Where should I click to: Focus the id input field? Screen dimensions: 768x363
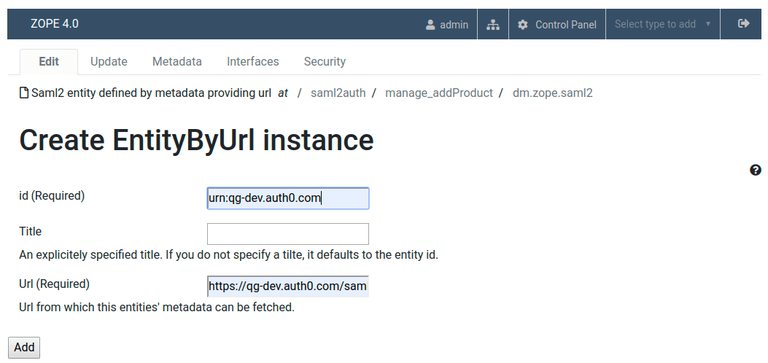288,198
